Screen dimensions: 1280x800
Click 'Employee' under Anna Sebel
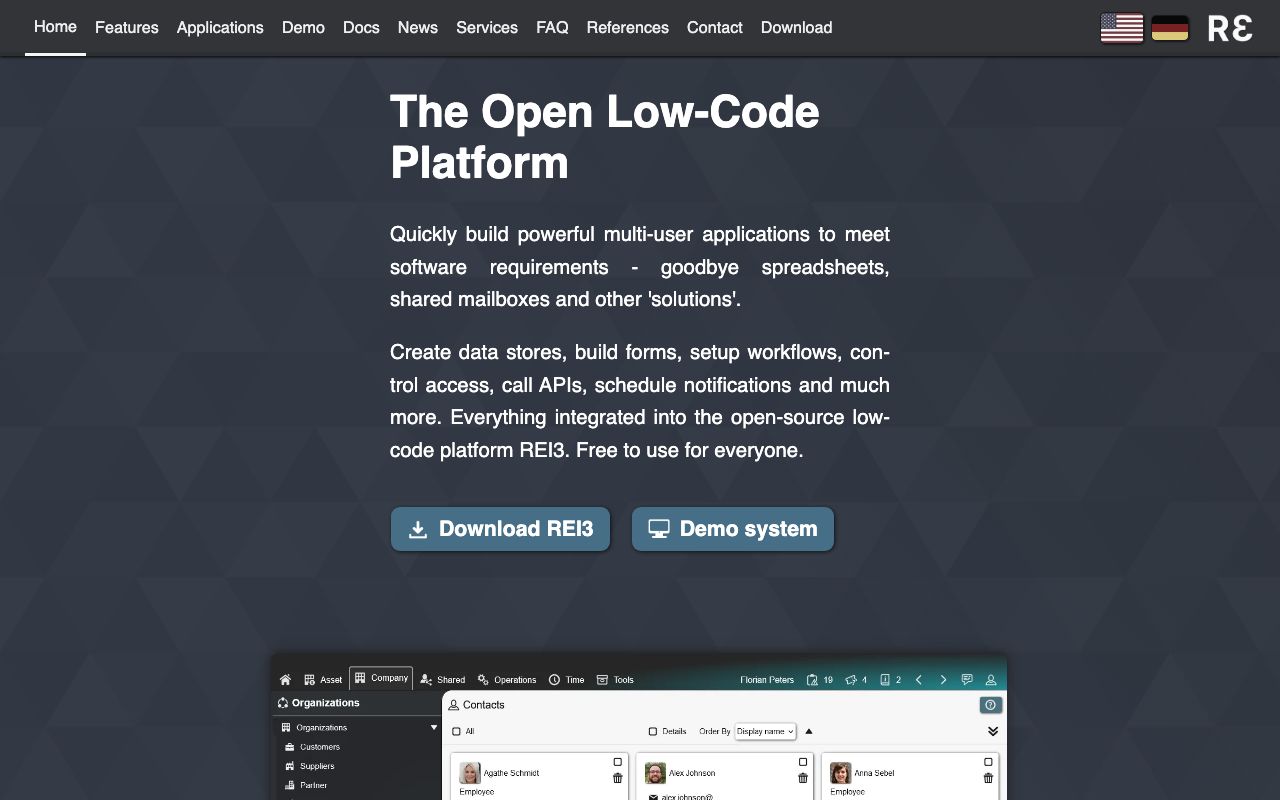[847, 792]
